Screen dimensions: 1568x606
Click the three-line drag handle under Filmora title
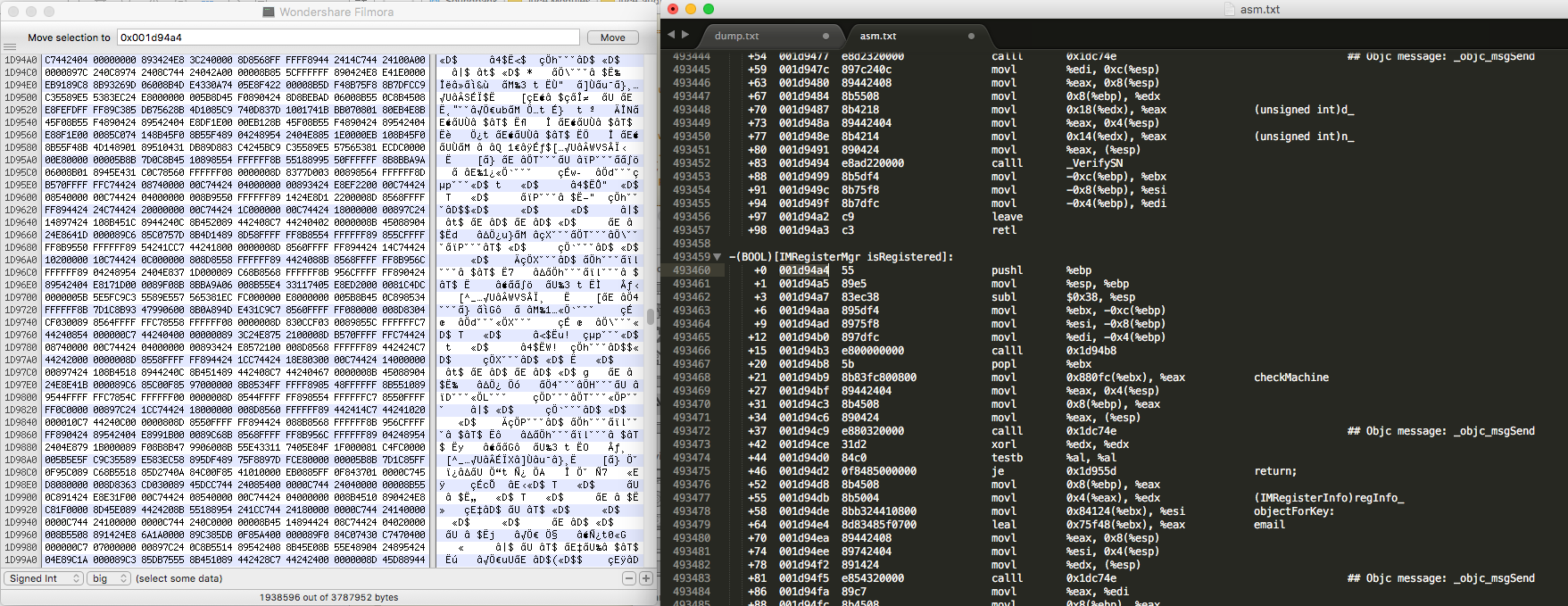tap(9, 47)
